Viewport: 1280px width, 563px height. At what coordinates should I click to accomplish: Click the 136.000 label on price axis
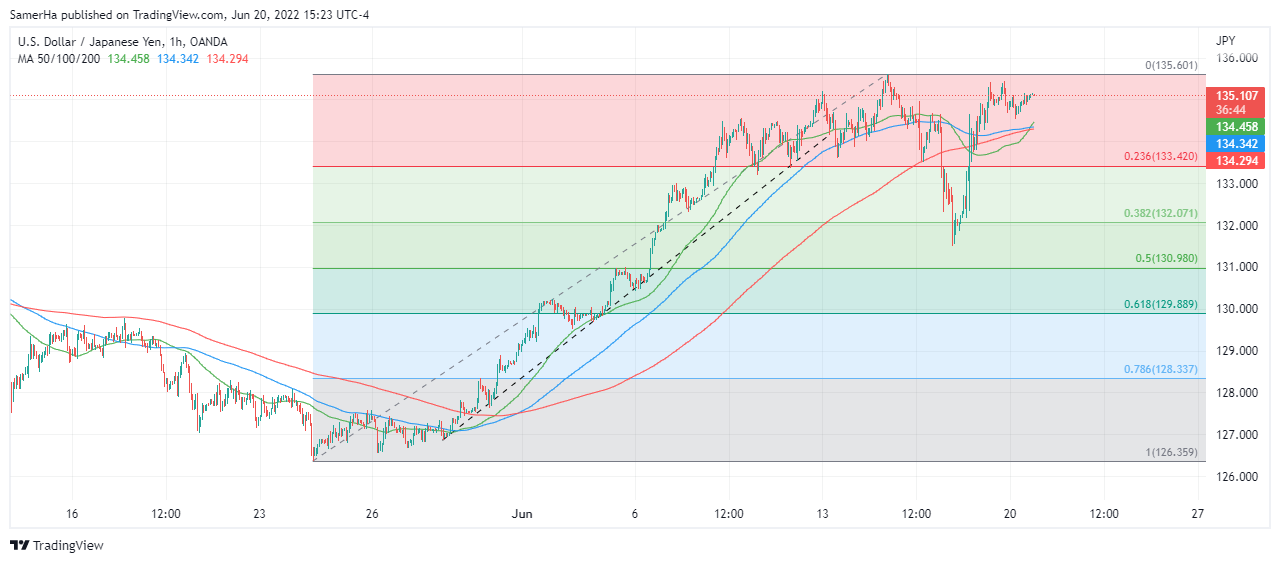click(x=1236, y=58)
